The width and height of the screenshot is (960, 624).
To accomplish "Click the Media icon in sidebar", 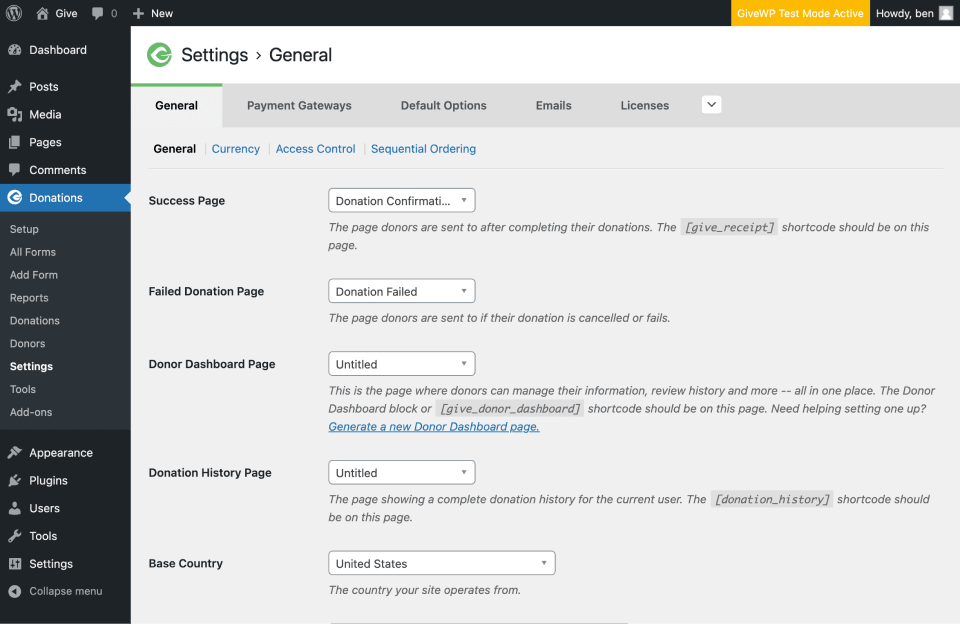I will pos(15,115).
